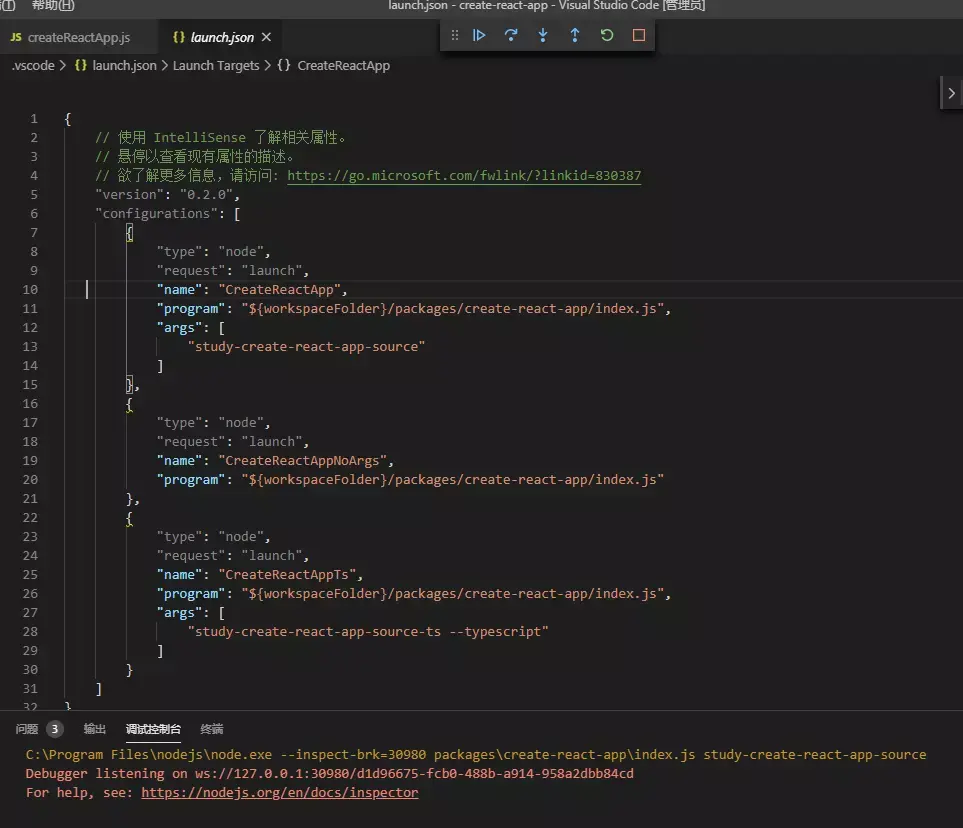Open the .vscode breadcrumb folder
963x828 pixels.
coord(32,65)
